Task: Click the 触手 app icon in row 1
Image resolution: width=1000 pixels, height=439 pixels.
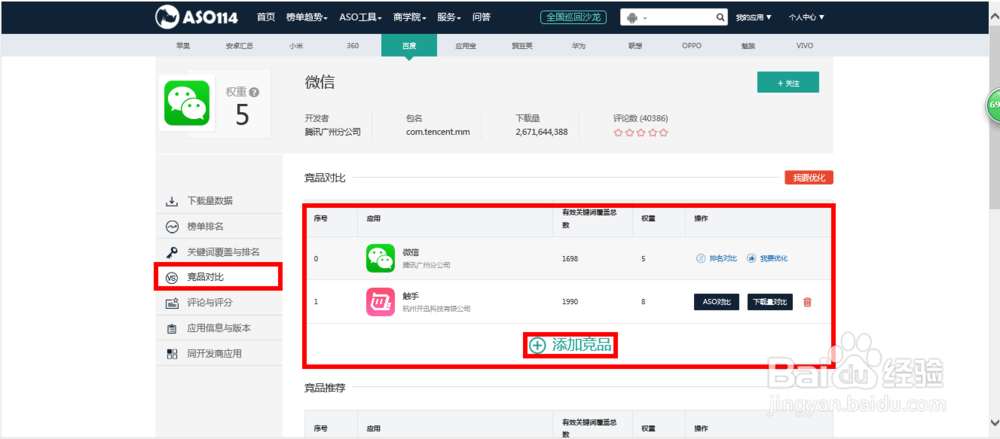Action: point(380,302)
